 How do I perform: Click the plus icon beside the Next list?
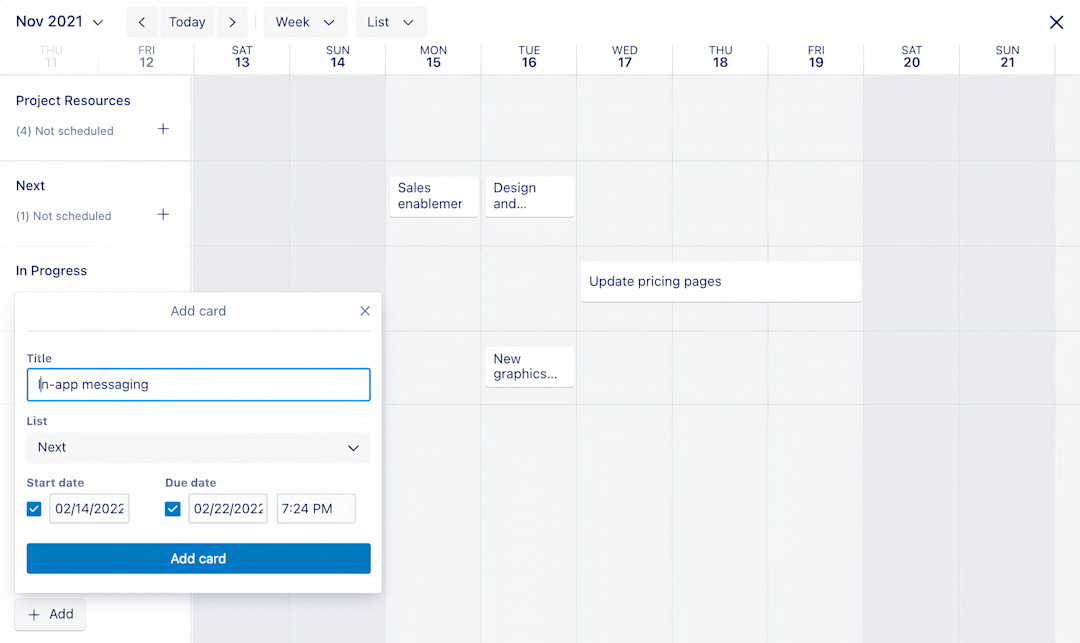163,214
